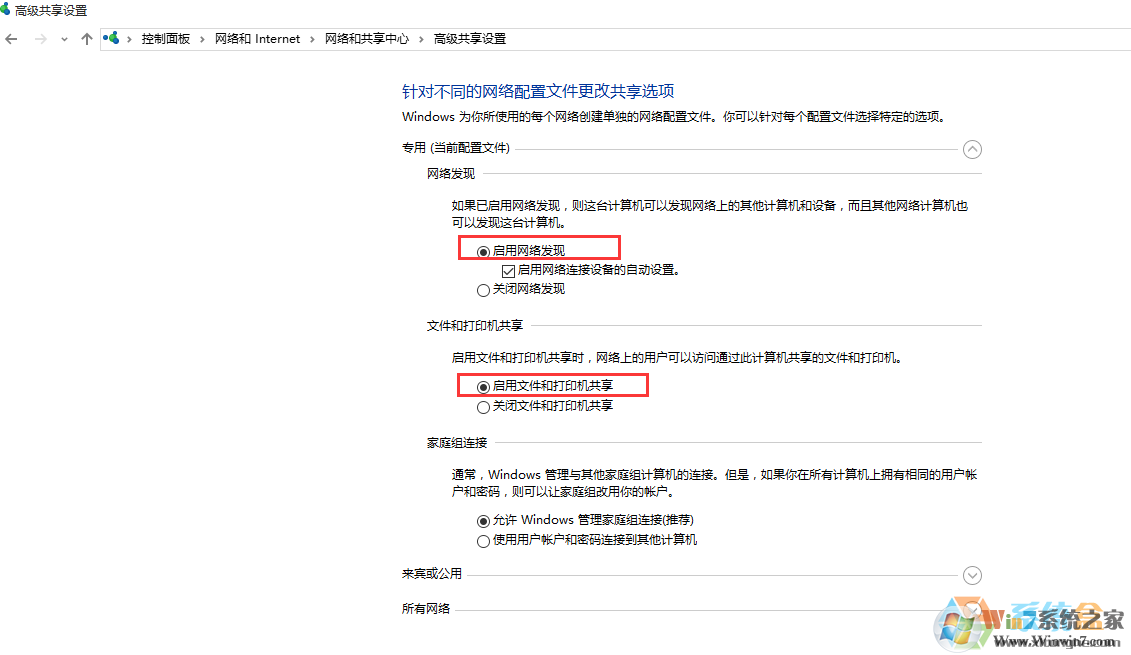Click the Forward arrow in navigation bar
The image size is (1131, 655).
[x=41, y=39]
